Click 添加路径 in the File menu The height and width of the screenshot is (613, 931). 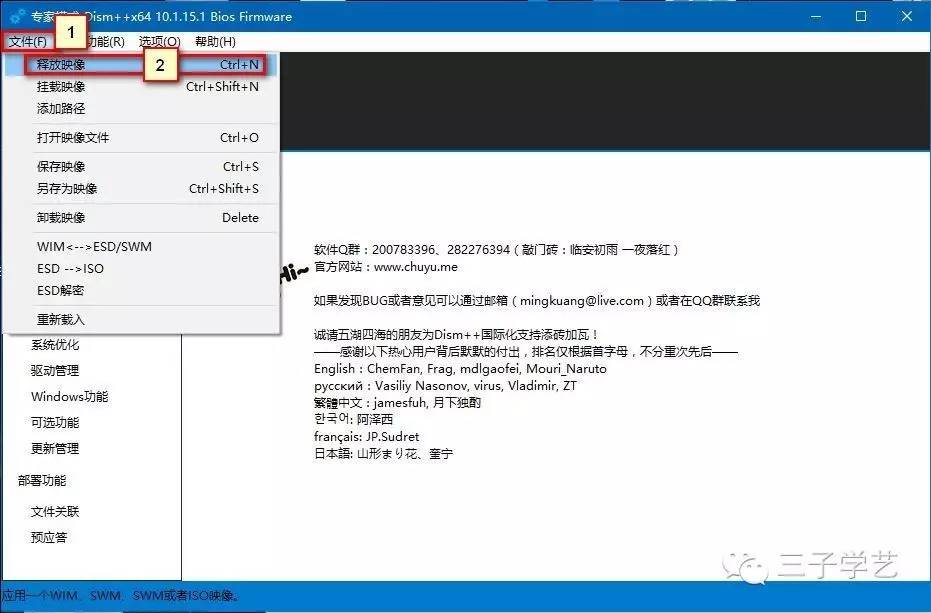coord(60,109)
